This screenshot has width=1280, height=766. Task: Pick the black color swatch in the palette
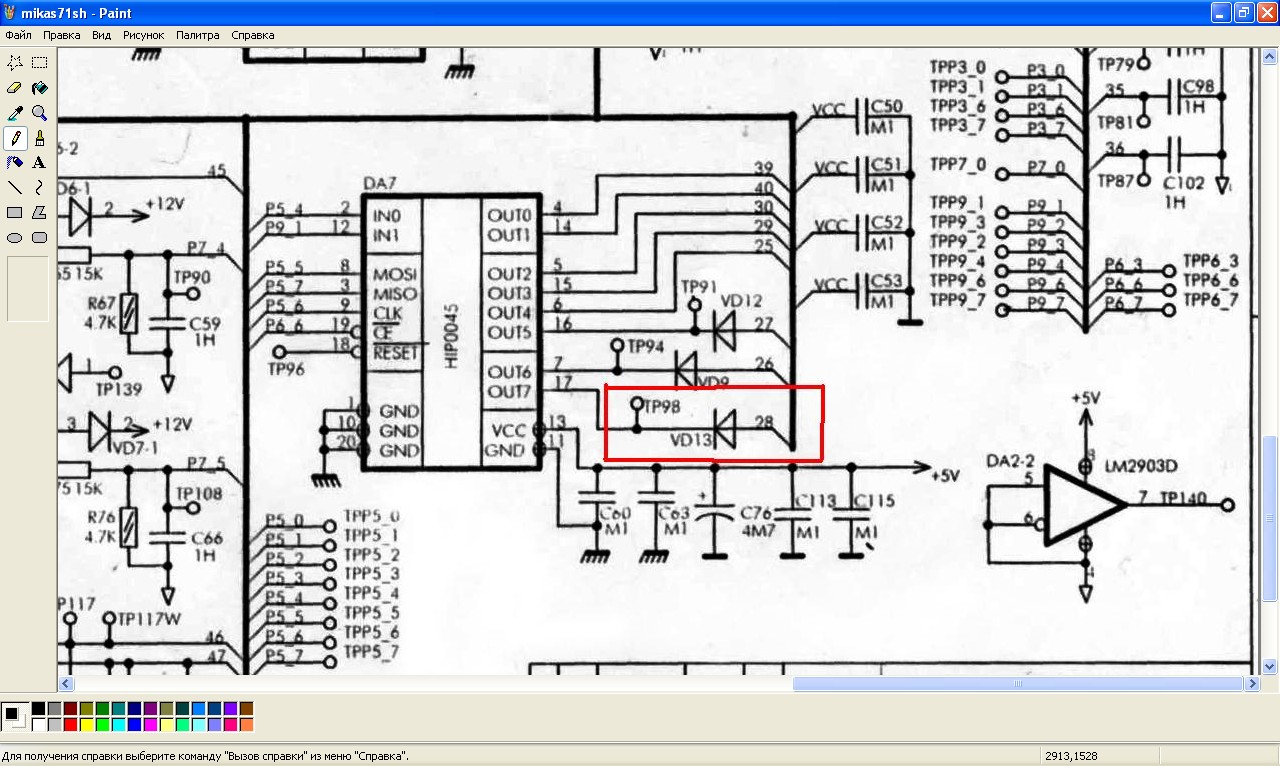(x=39, y=708)
